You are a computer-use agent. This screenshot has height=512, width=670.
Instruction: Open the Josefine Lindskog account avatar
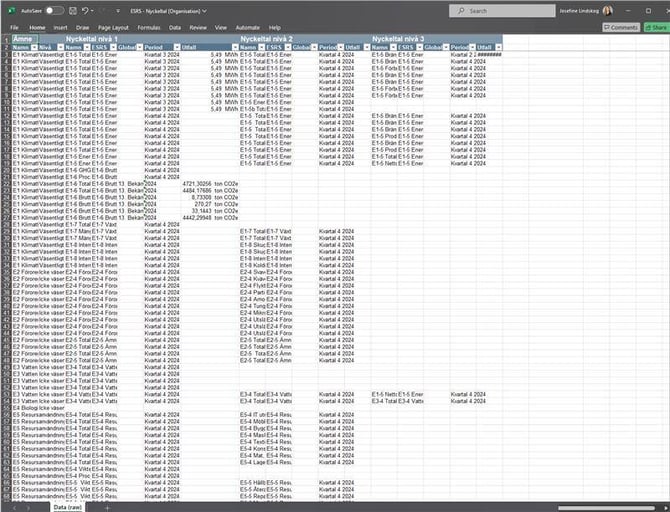tap(608, 11)
